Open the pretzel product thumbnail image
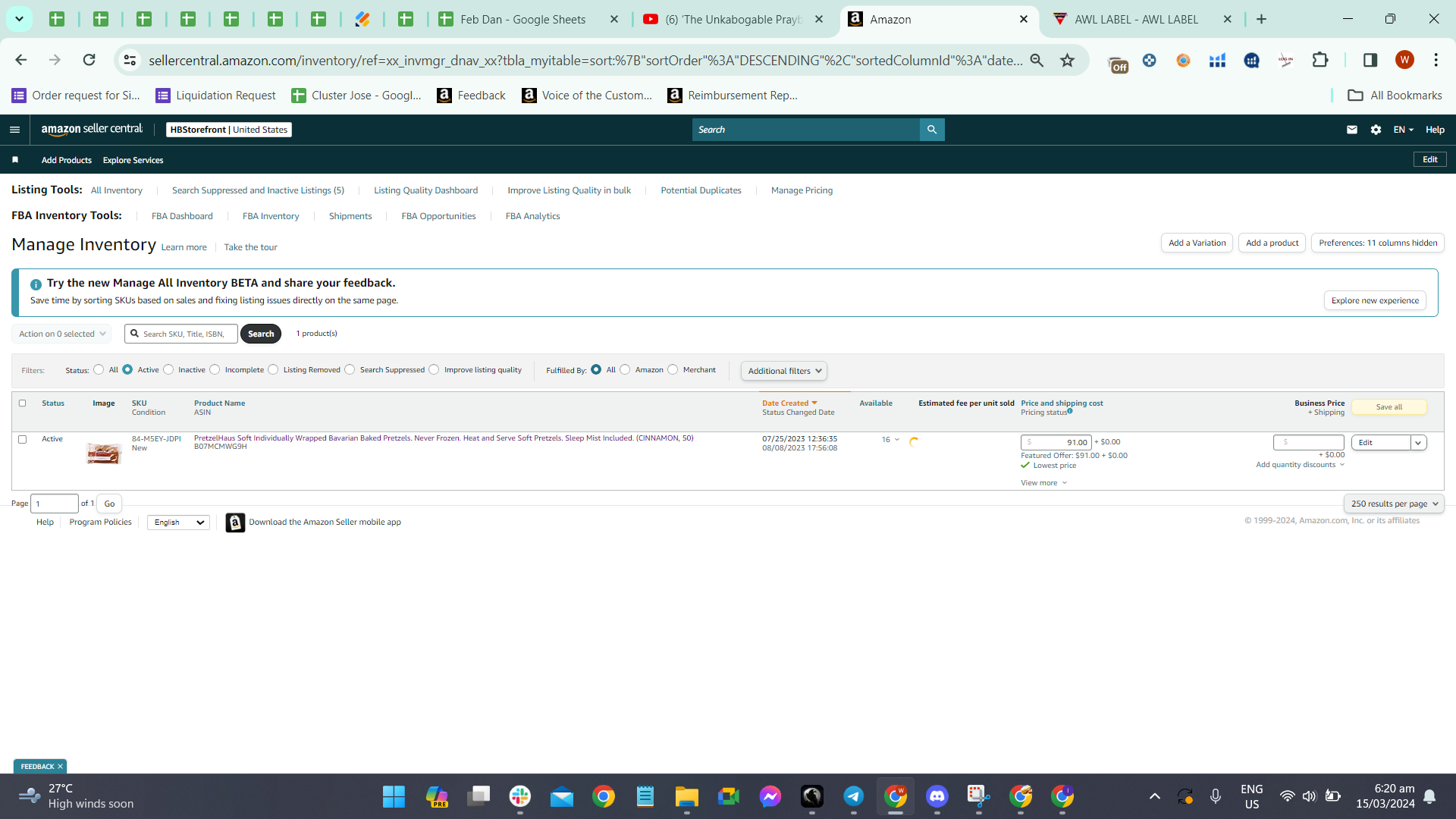The width and height of the screenshot is (1456, 819). coord(104,453)
